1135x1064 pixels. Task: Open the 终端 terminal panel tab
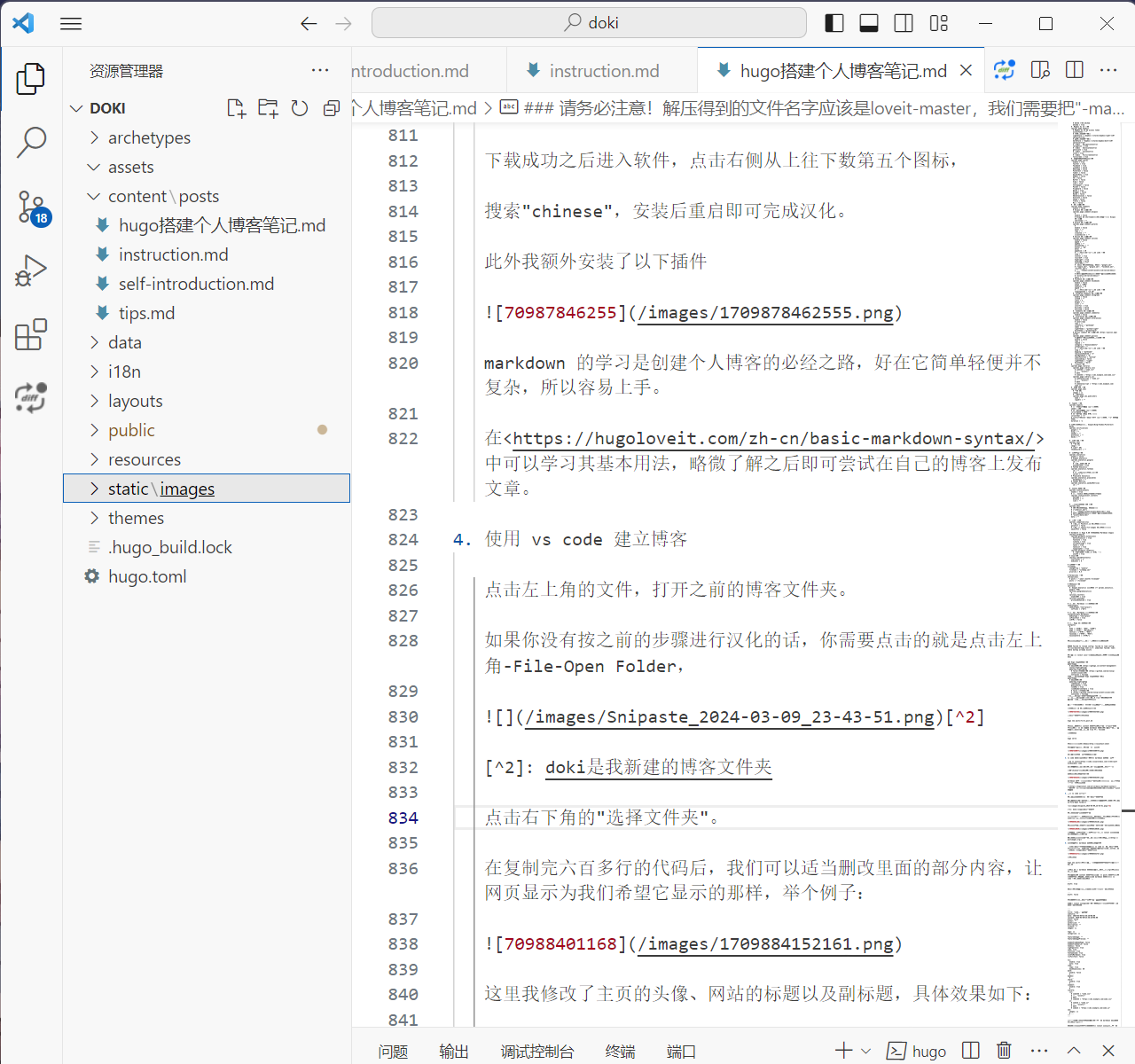[x=620, y=1051]
